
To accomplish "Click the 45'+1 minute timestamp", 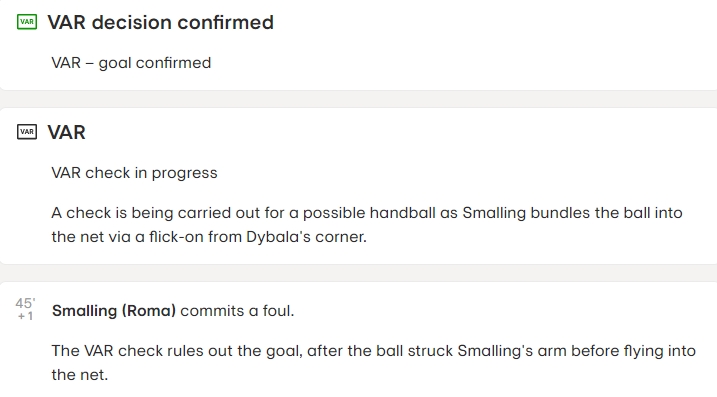I will 25,309.
